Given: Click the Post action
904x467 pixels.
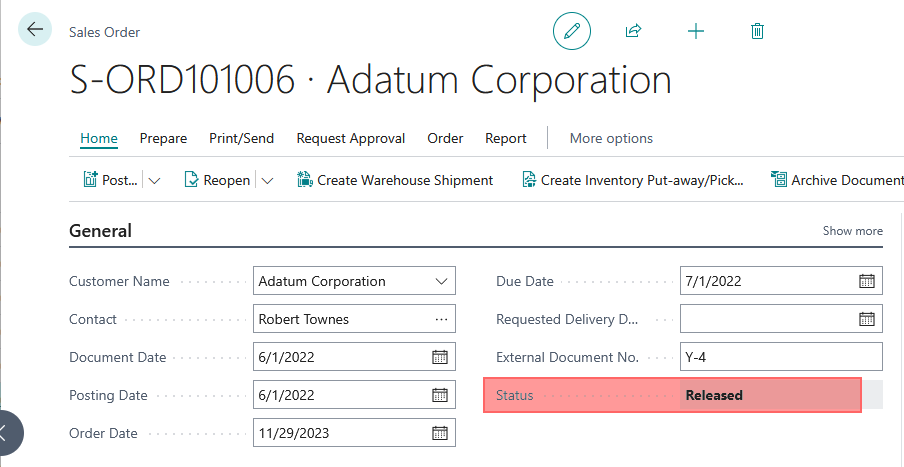Looking at the screenshot, I should (111, 180).
